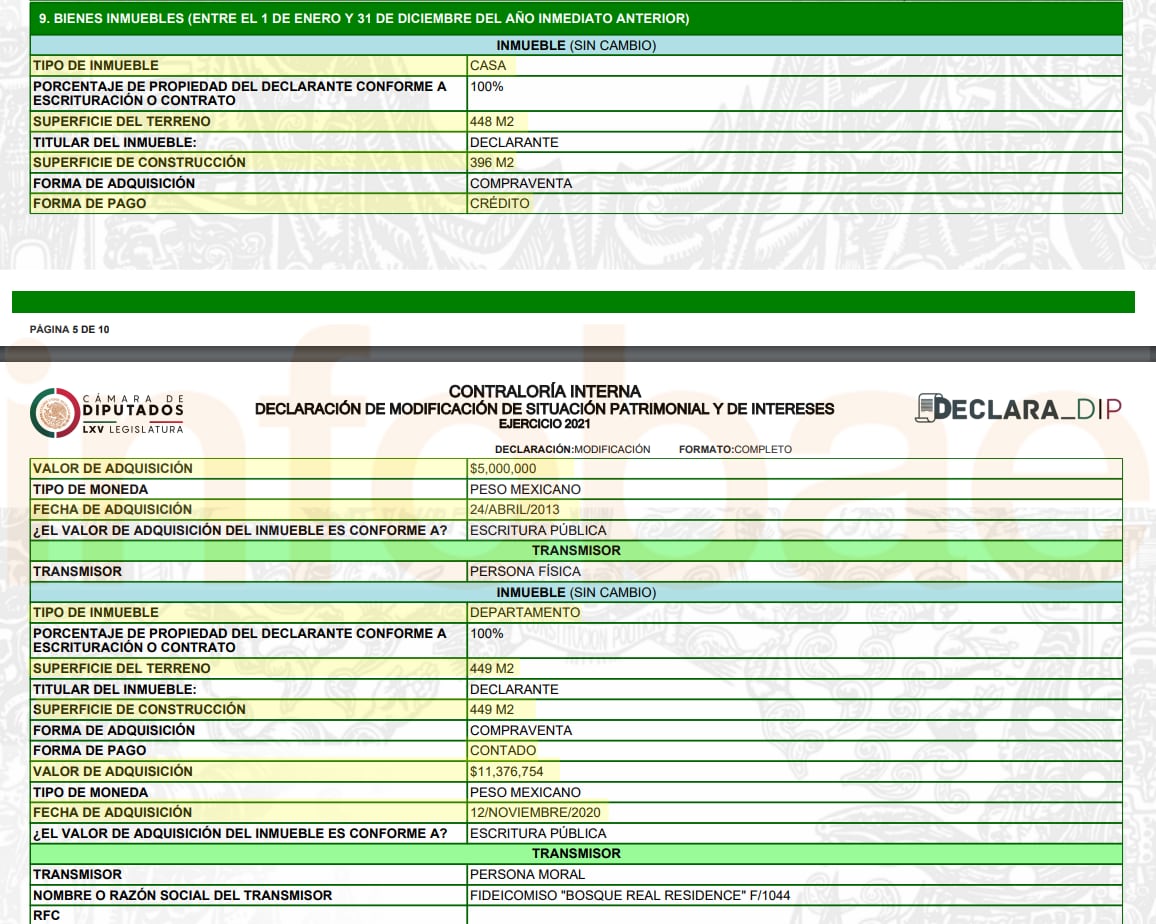Screen dimensions: 1156x924
Task: Click the RFC row label
Action: pyautogui.click(x=46, y=915)
